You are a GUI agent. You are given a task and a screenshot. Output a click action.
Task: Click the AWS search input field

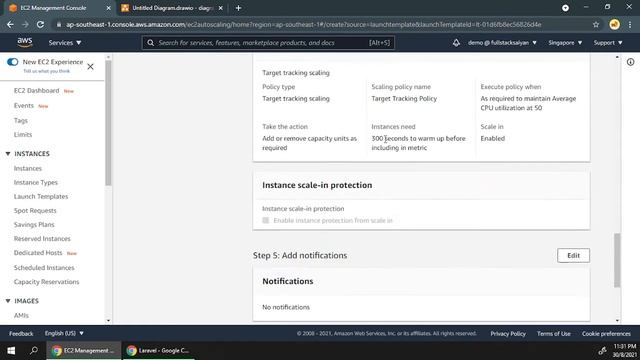tap(268, 42)
